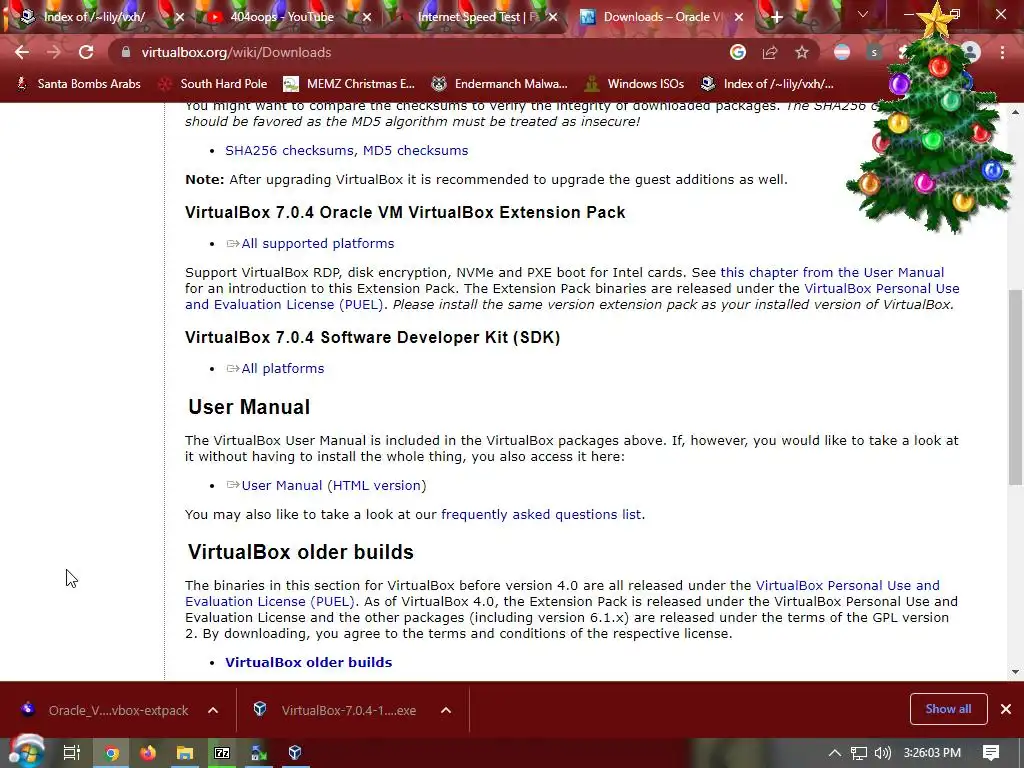
Task: Close the Downloads – Oracle VM tab
Action: point(739,17)
